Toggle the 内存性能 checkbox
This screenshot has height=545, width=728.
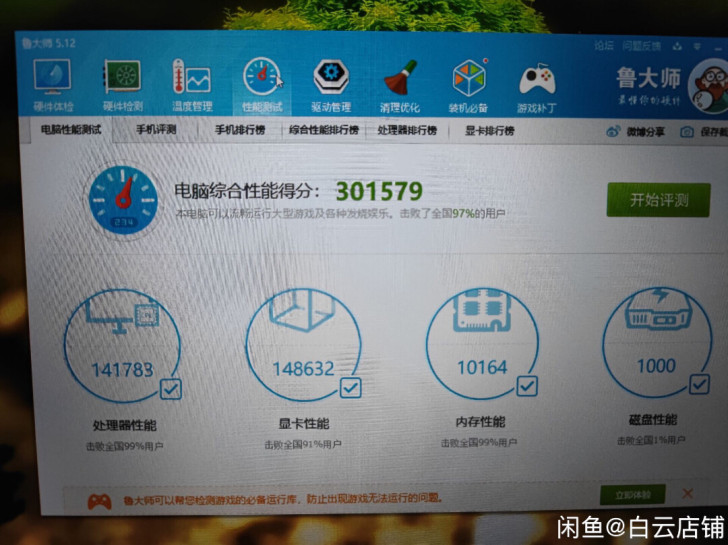(527, 385)
